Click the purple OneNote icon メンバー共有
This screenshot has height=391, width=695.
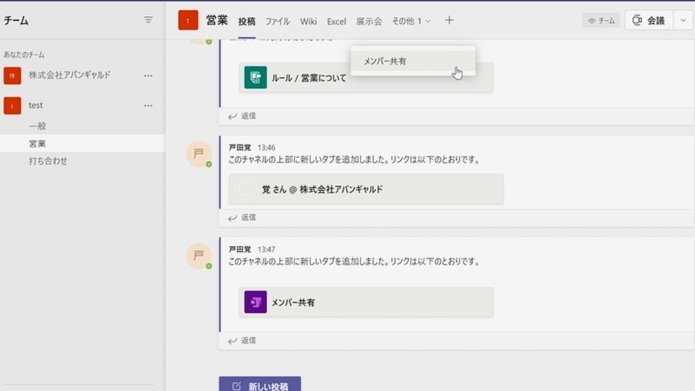pyautogui.click(x=255, y=302)
